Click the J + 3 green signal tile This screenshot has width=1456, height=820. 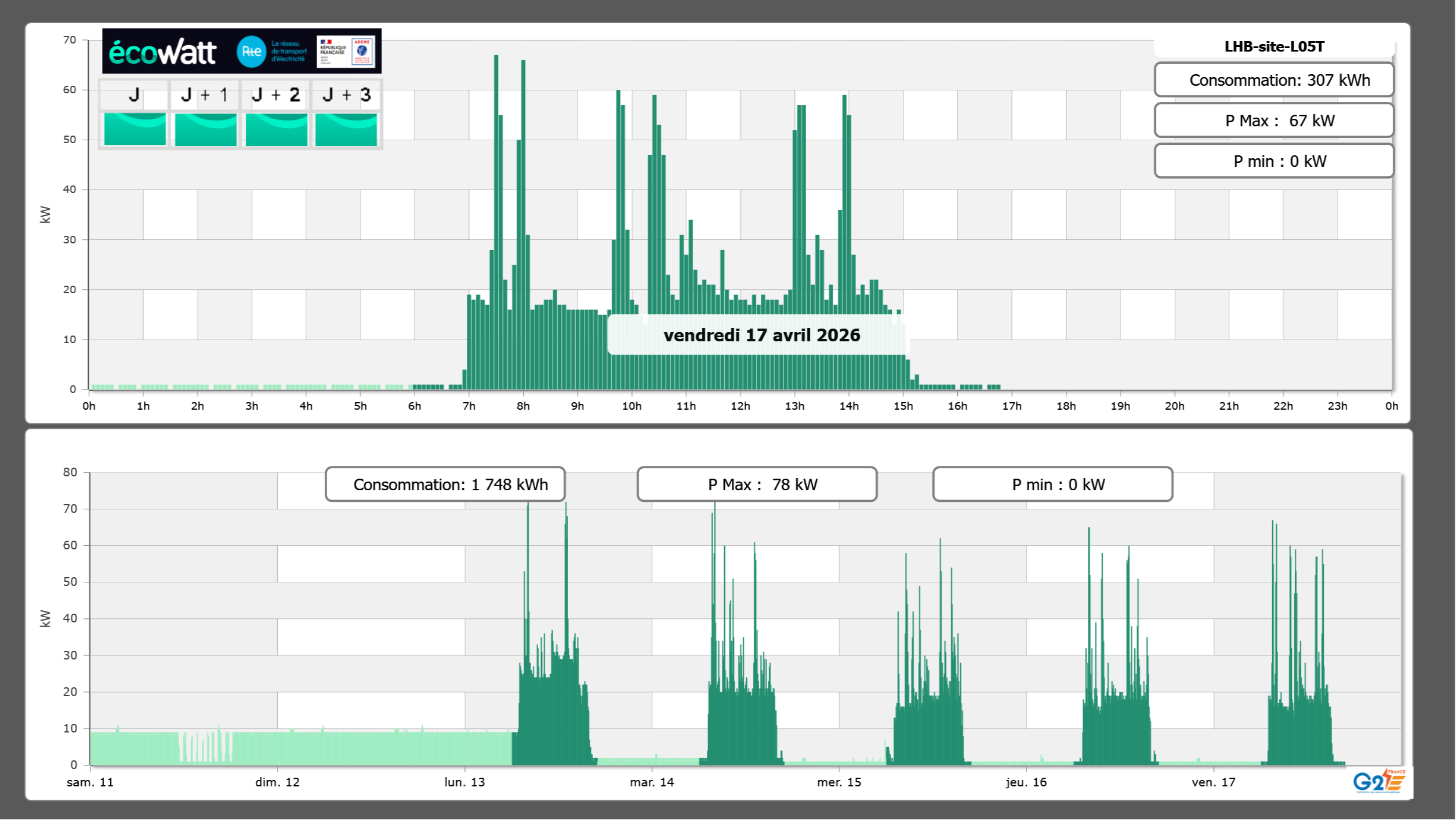(x=346, y=129)
